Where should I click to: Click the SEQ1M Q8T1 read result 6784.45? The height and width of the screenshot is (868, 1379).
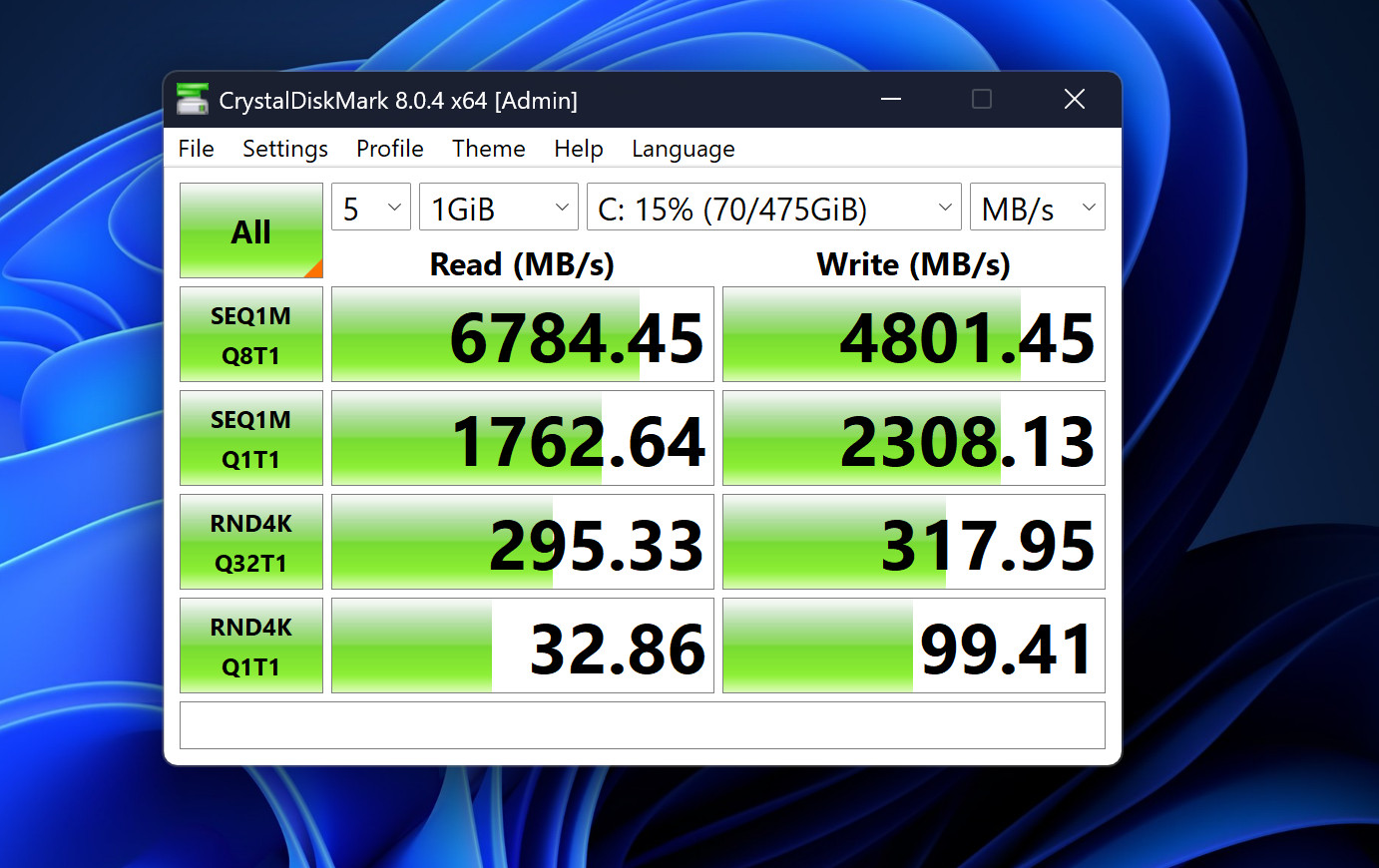tap(523, 334)
